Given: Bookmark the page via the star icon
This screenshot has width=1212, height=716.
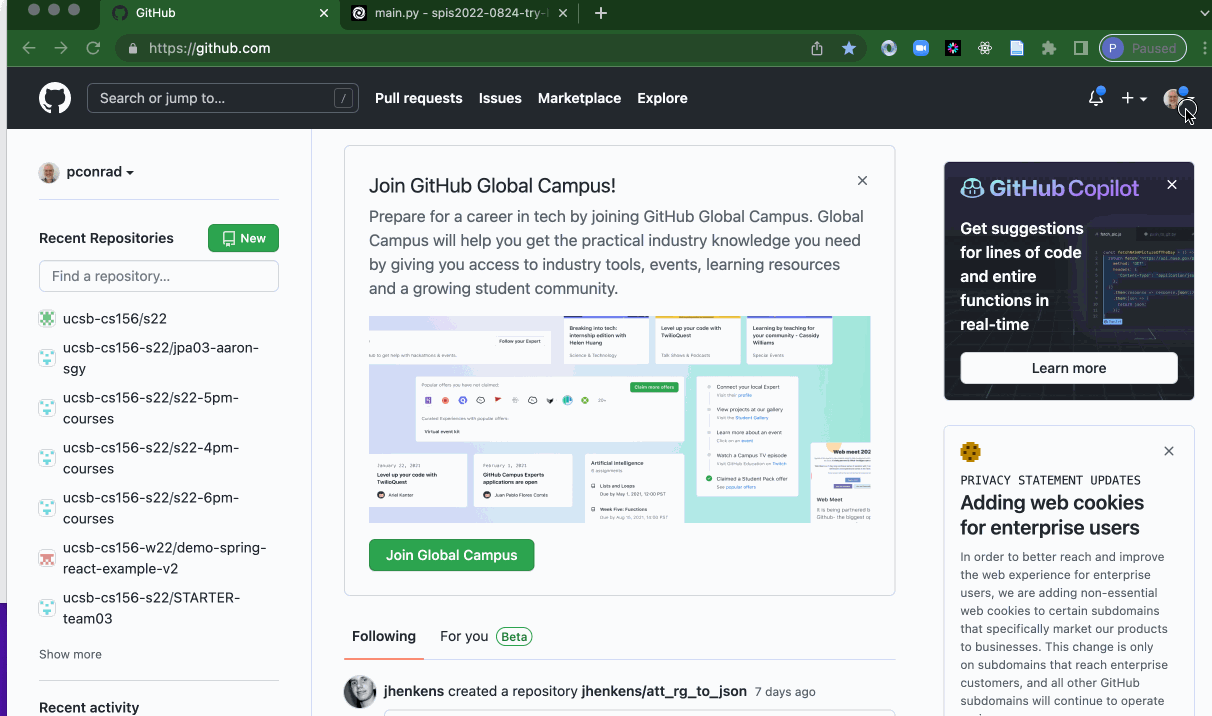Looking at the screenshot, I should (849, 47).
